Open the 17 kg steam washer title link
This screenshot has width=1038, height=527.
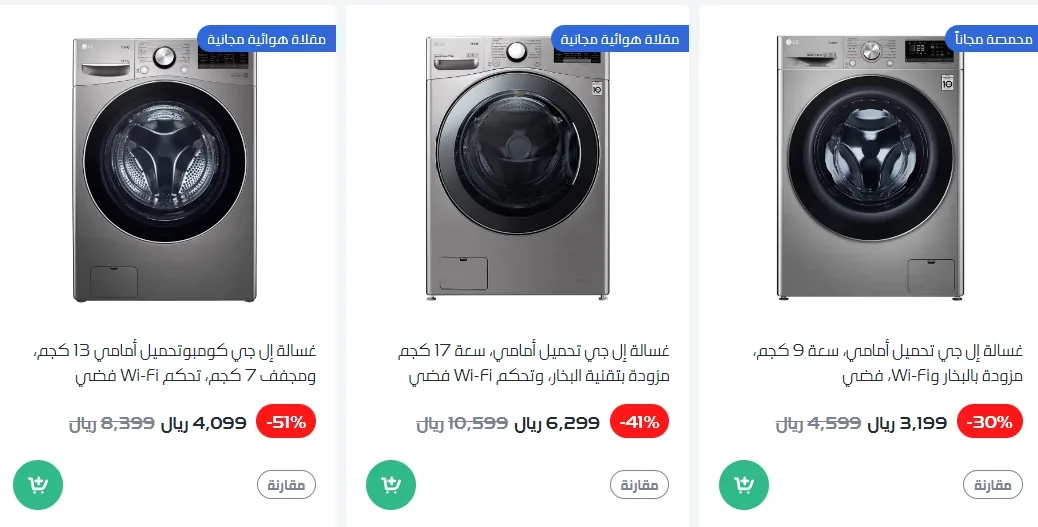click(x=534, y=364)
